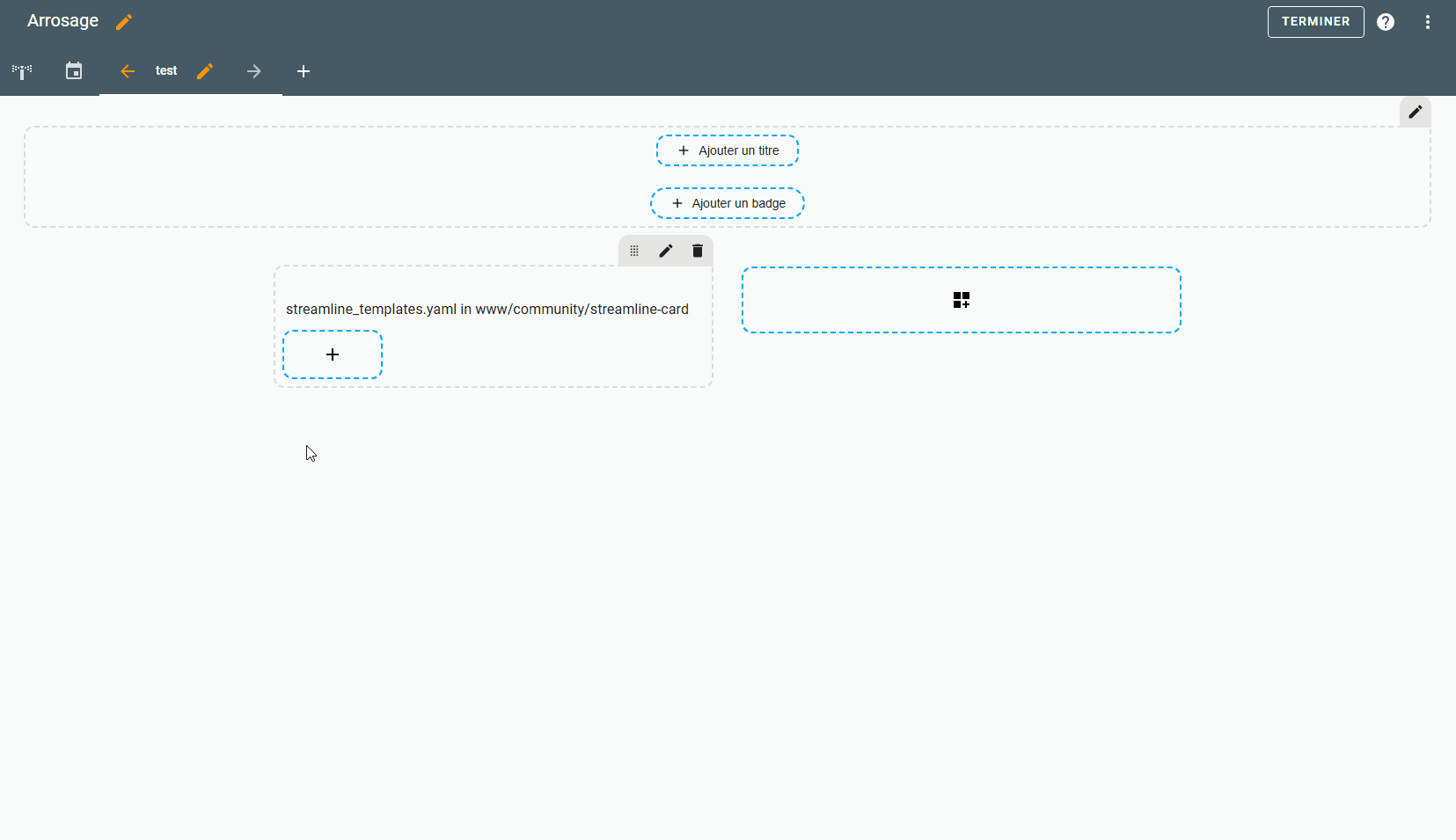Delete the streamline card with the trash icon

(697, 251)
